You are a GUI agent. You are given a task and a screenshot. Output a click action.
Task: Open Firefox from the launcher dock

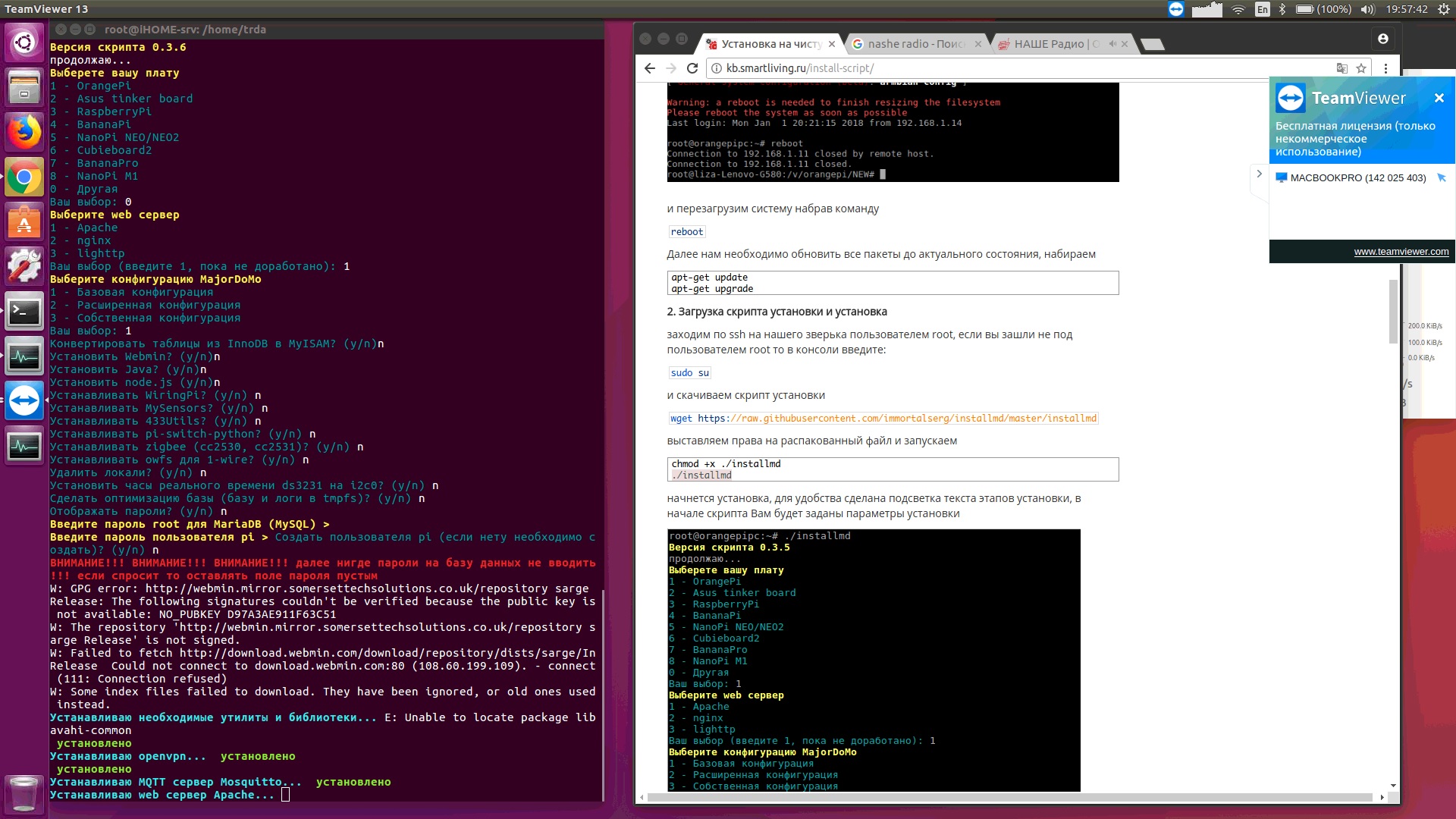(x=25, y=132)
